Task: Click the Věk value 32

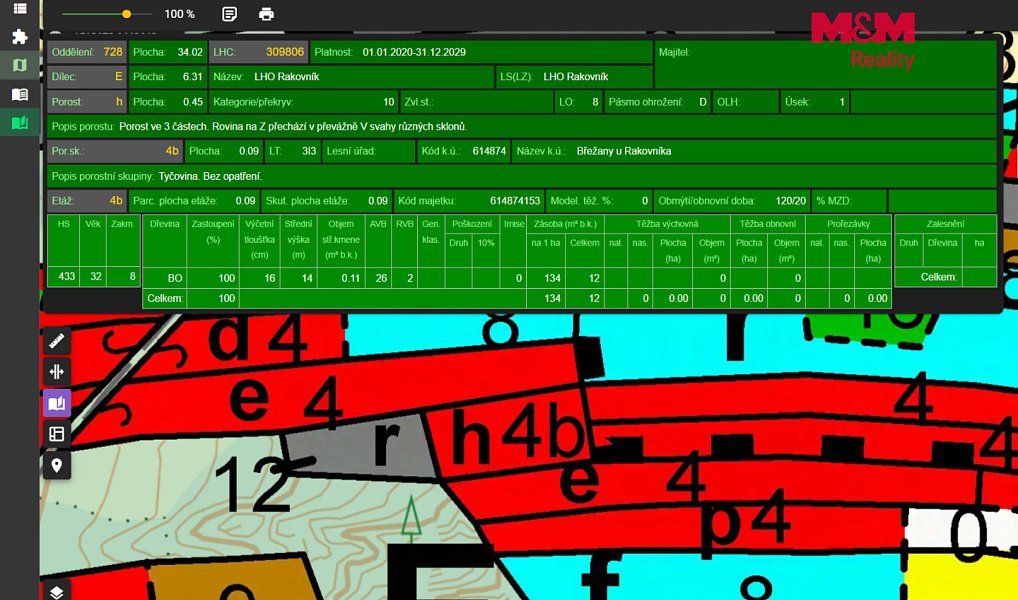Action: coord(95,276)
